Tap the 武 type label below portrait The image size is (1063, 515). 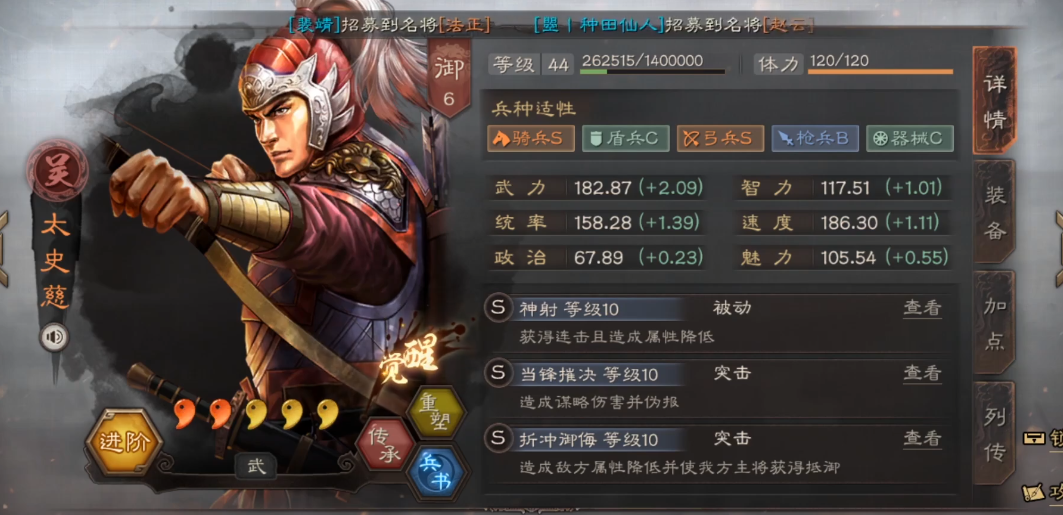tap(256, 466)
